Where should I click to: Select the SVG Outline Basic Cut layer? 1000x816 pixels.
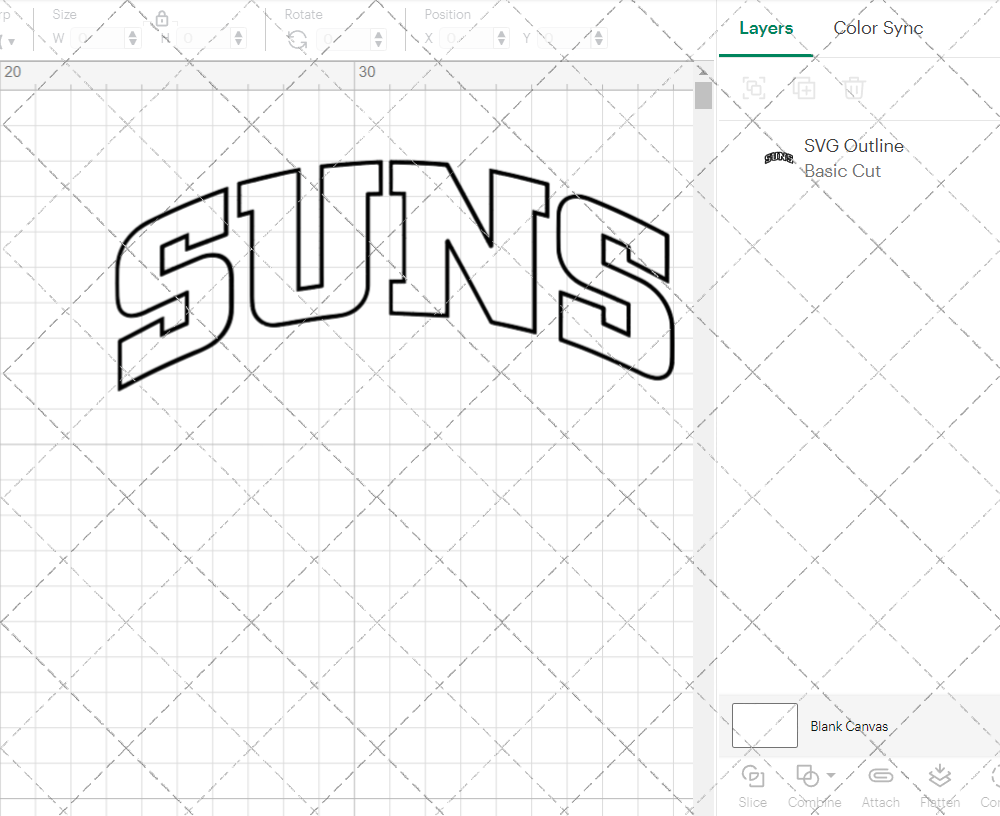tap(854, 157)
